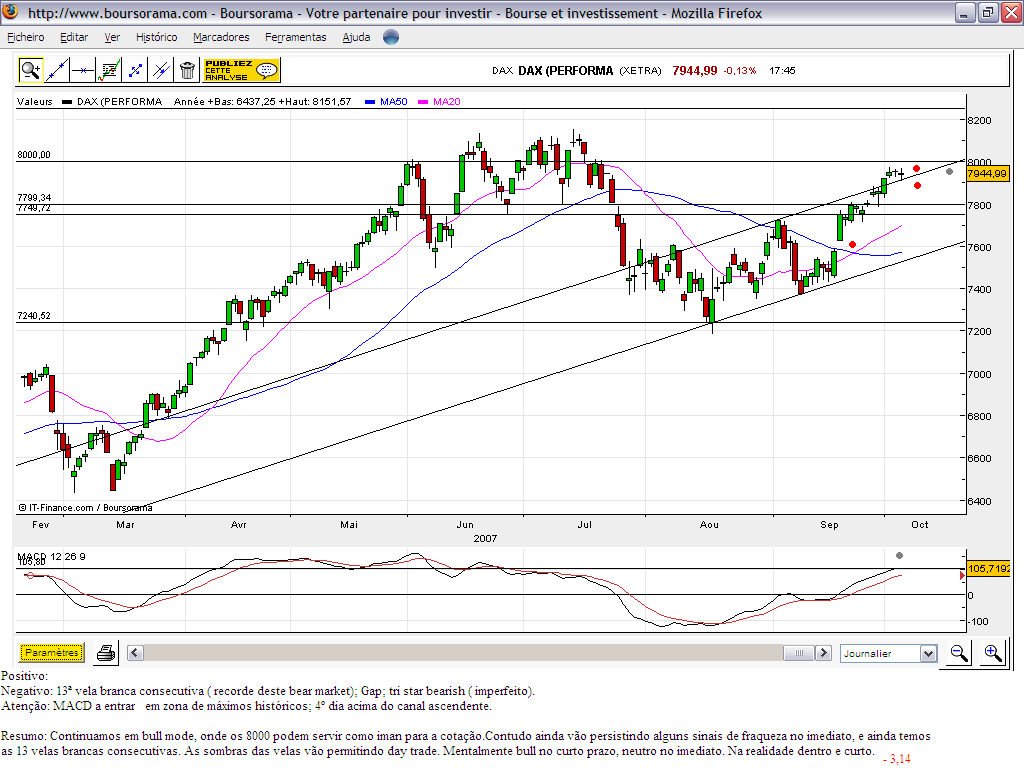The image size is (1024, 768).
Task: Click the Publiez cette analyse button
Action: click(x=241, y=70)
